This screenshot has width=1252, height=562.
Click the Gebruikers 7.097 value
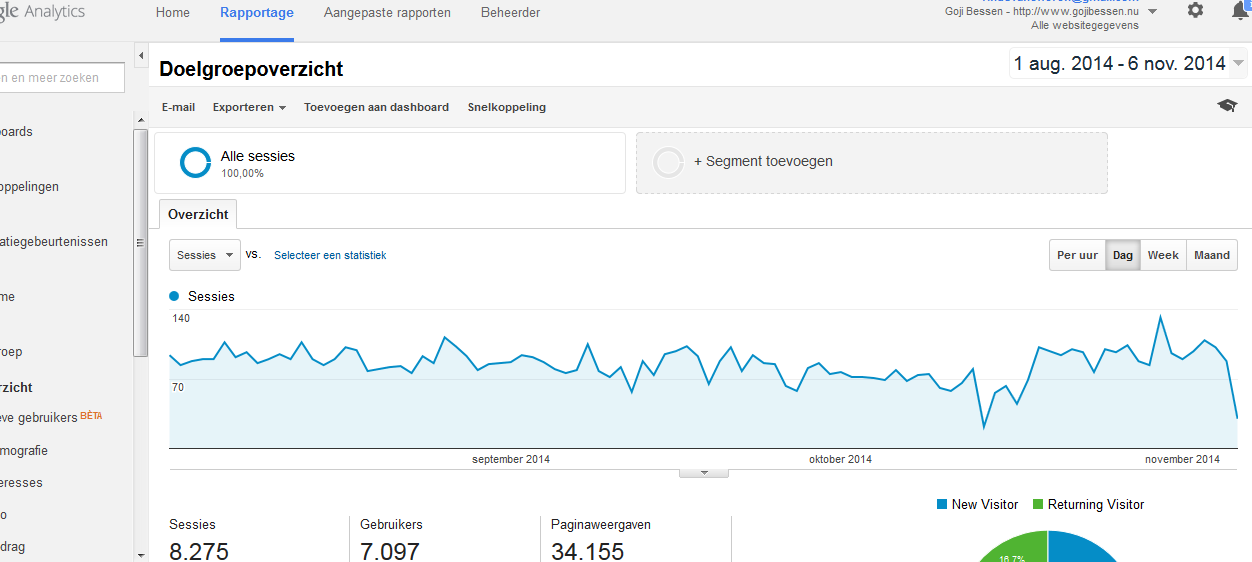(x=390, y=551)
